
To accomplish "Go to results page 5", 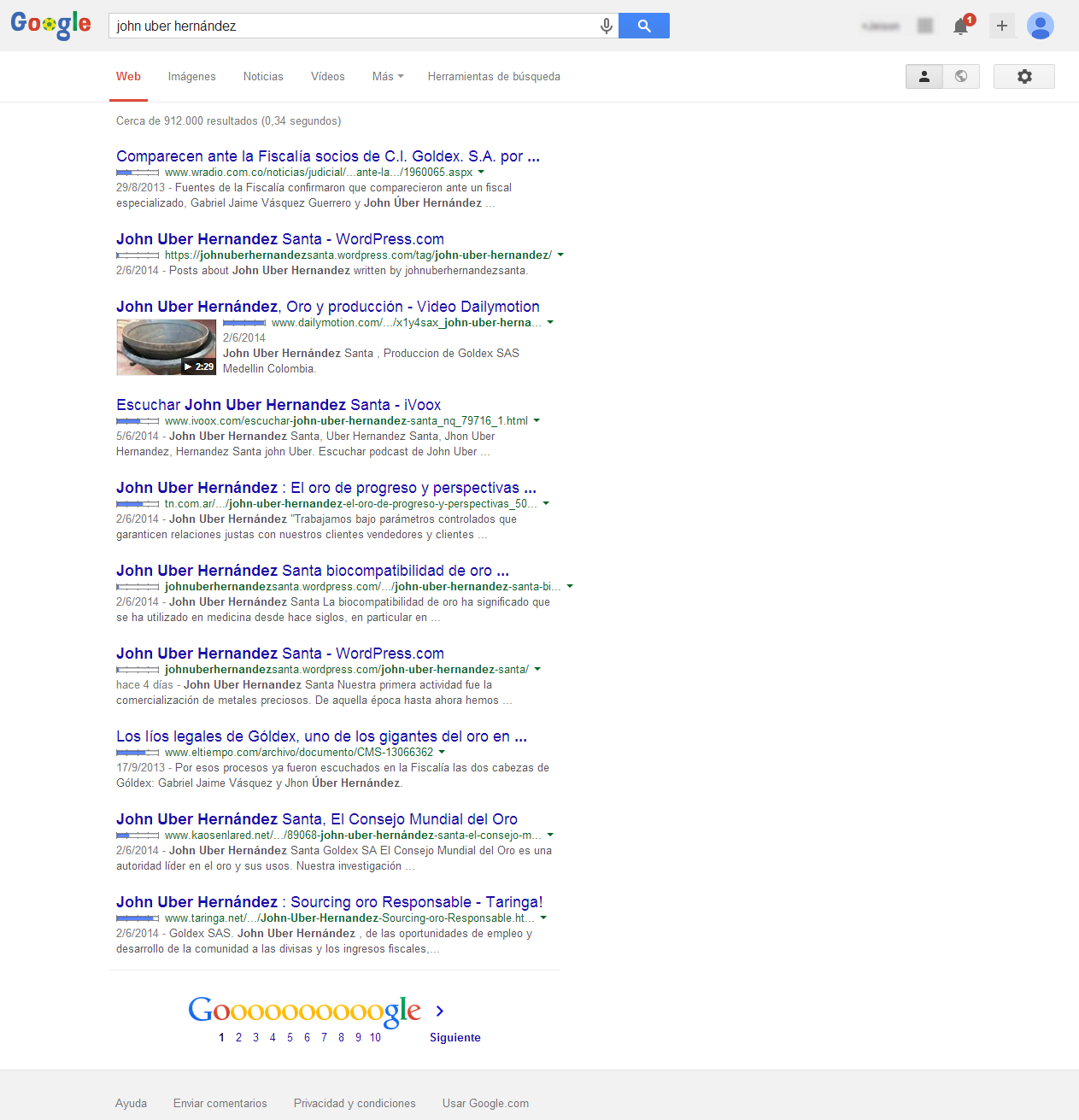I will click(x=290, y=1037).
